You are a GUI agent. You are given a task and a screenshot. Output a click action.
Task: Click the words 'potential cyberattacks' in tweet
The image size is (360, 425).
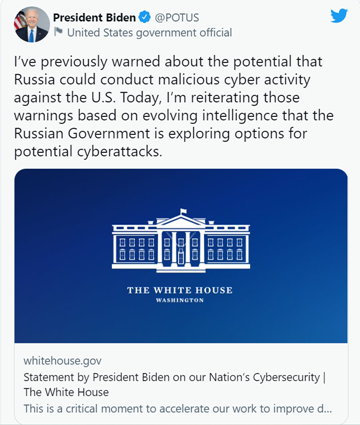pos(88,152)
